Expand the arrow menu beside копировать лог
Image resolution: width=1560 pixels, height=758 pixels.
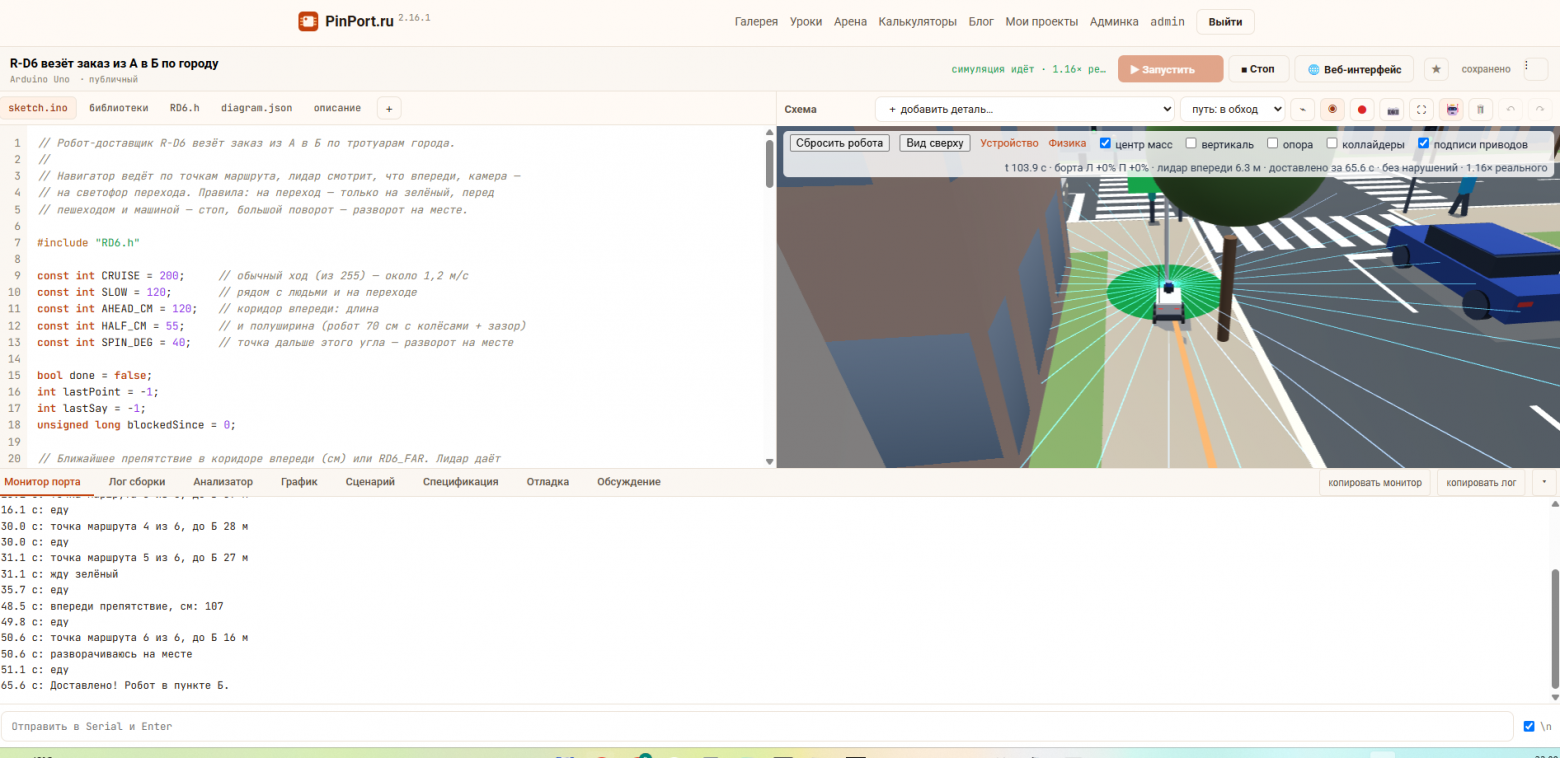coord(1543,483)
